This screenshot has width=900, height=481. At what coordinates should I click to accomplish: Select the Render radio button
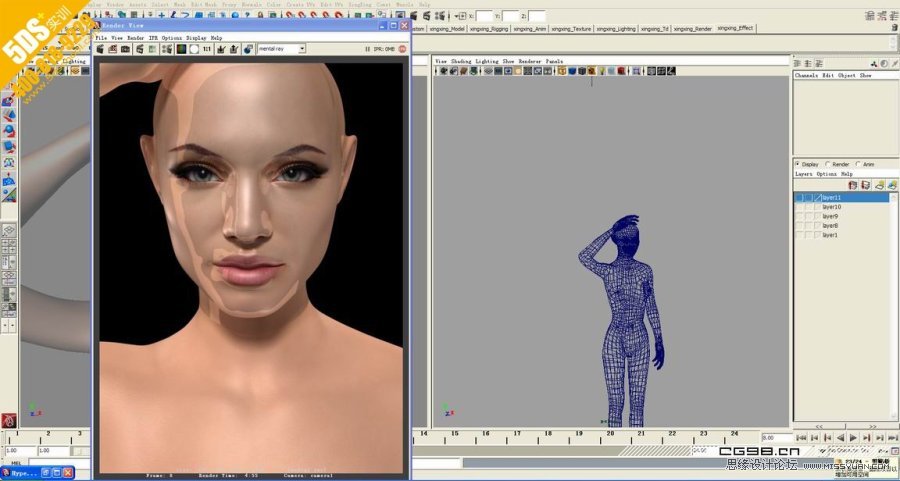point(828,164)
